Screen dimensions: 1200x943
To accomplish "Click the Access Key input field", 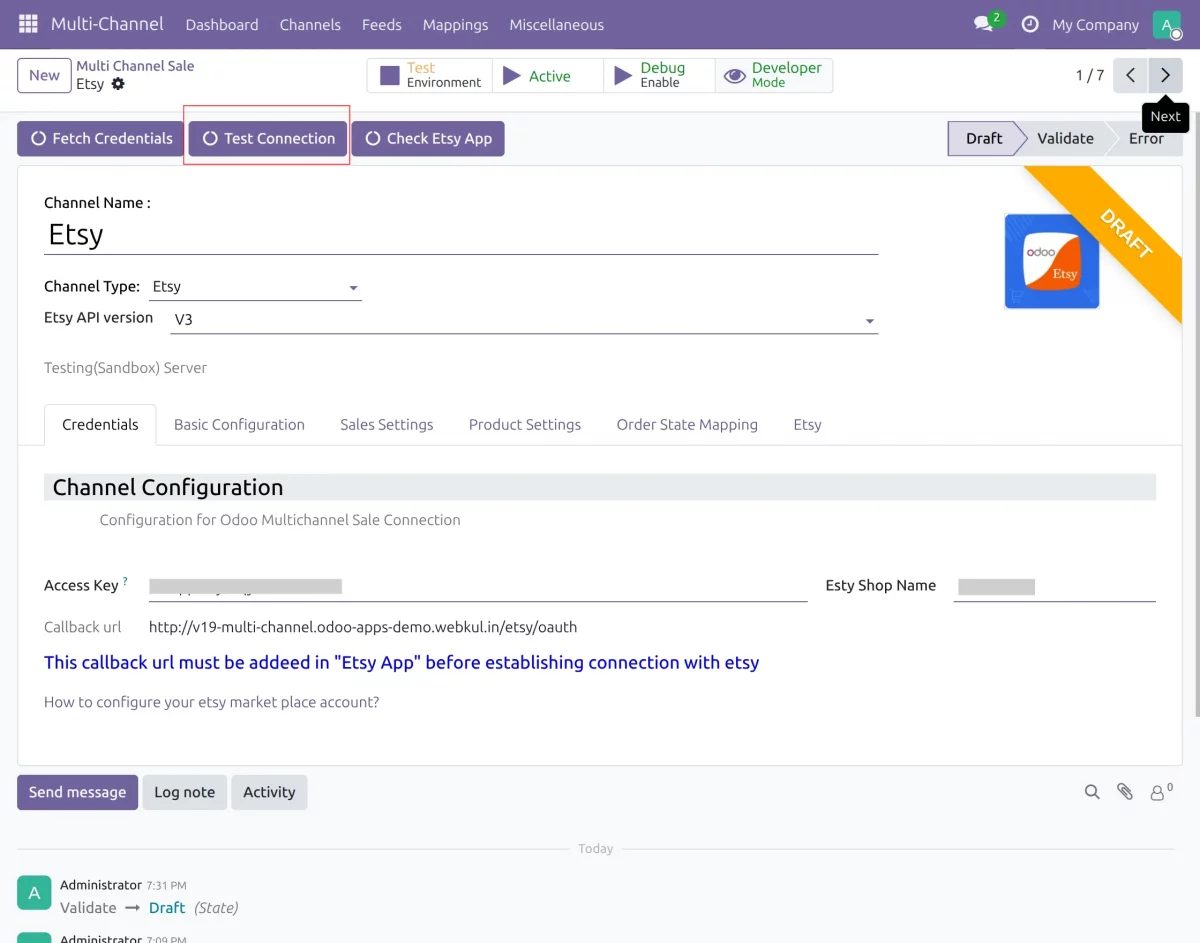I will [x=477, y=587].
